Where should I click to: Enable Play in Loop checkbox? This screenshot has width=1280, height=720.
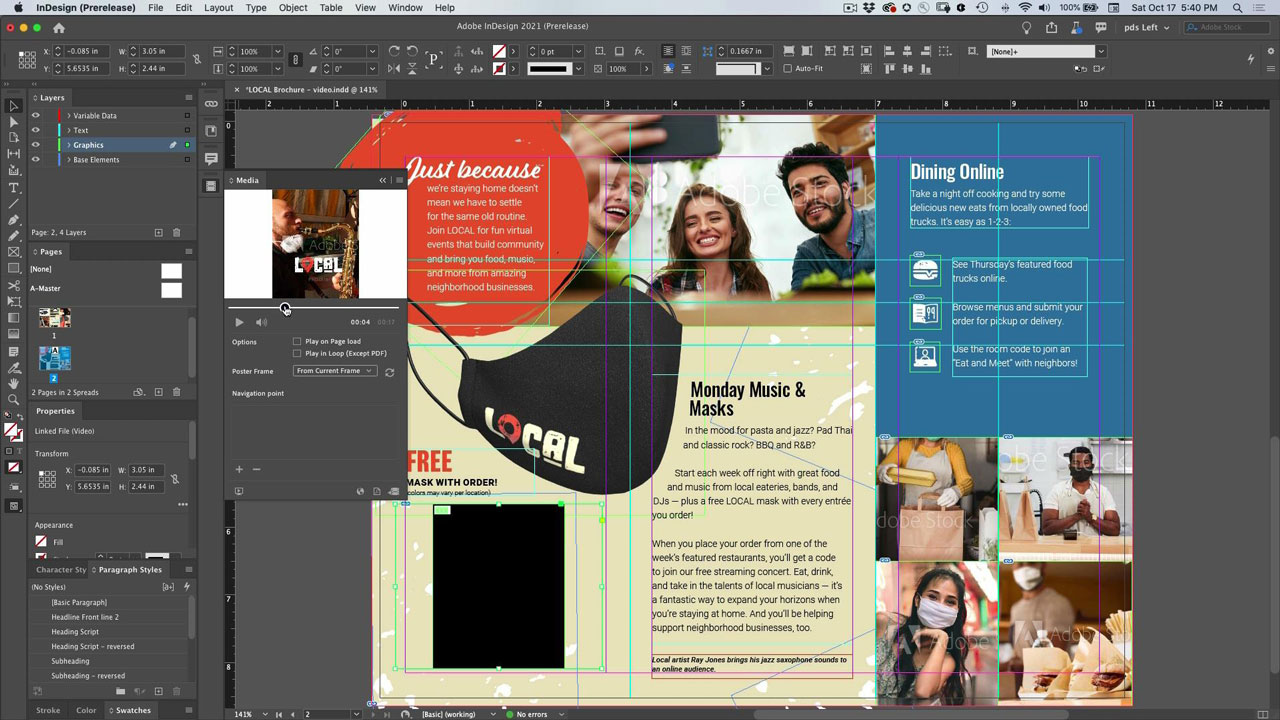tap(297, 354)
